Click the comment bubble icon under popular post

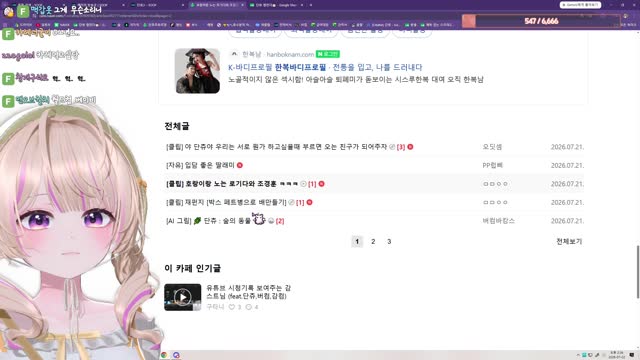[249, 307]
